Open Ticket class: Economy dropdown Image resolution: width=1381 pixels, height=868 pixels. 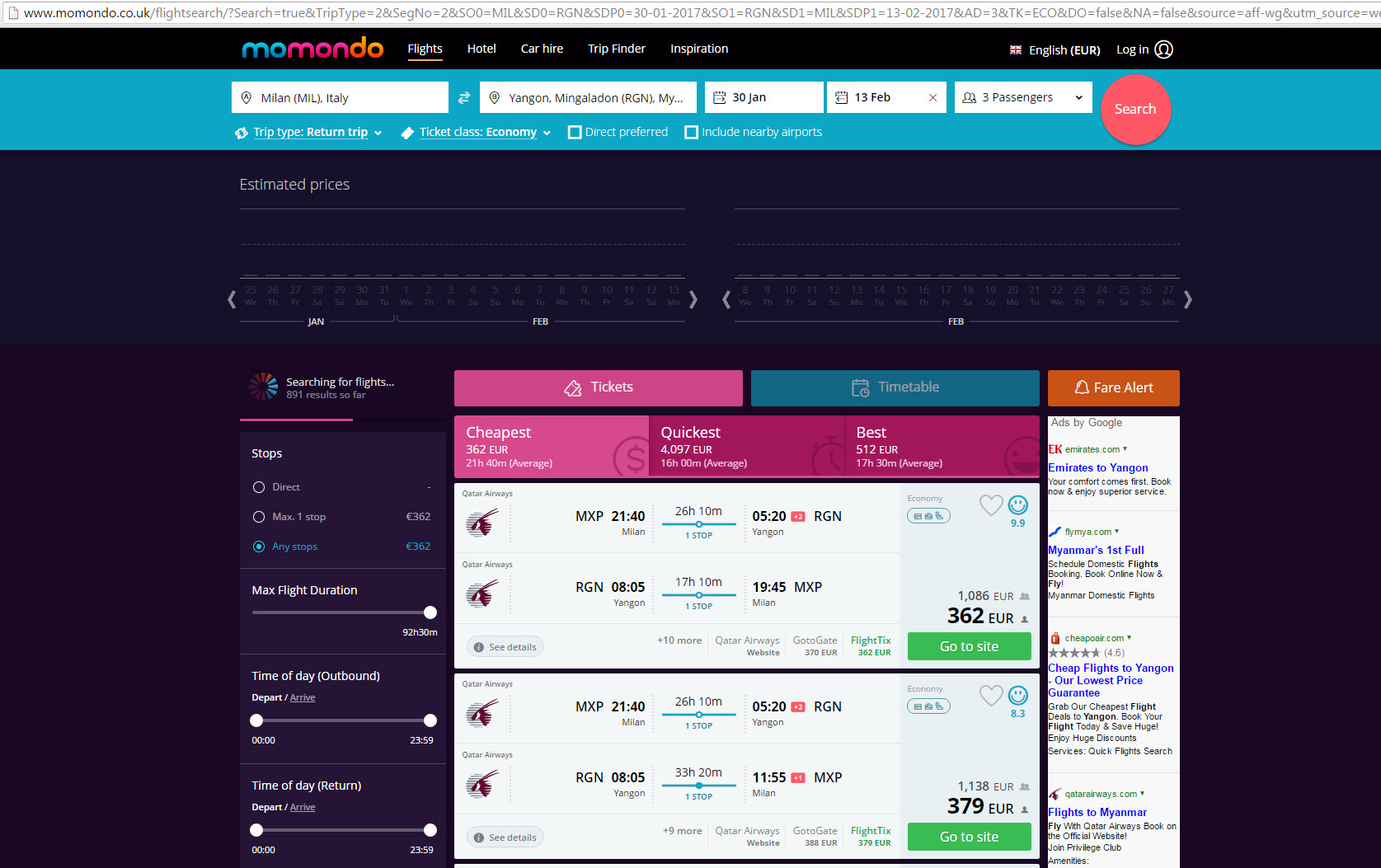[485, 132]
